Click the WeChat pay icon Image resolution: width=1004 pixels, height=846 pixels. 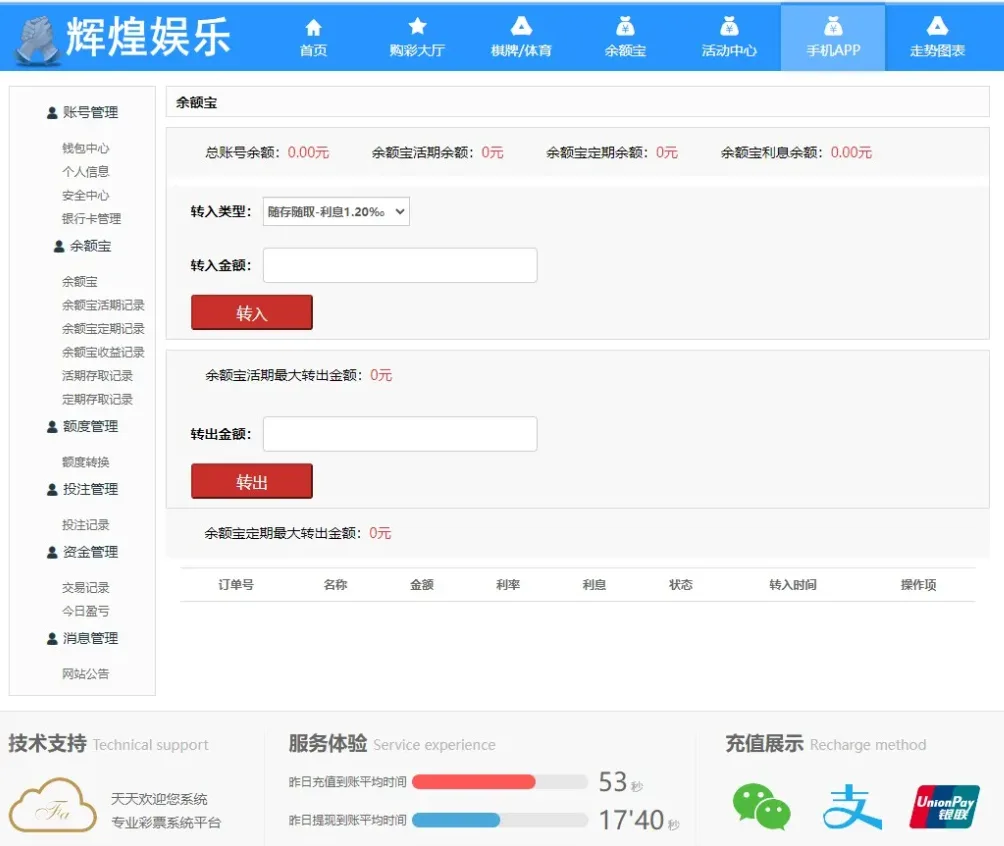click(x=761, y=806)
